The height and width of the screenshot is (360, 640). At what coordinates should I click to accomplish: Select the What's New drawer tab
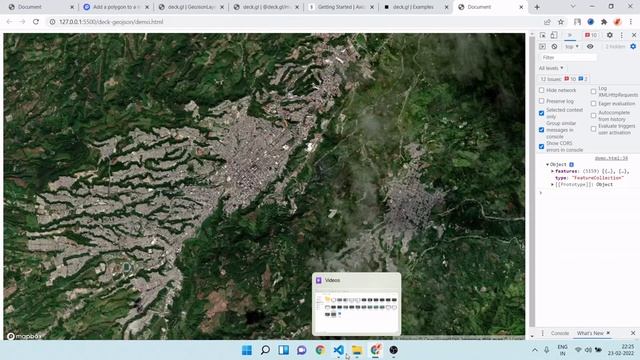(590, 333)
